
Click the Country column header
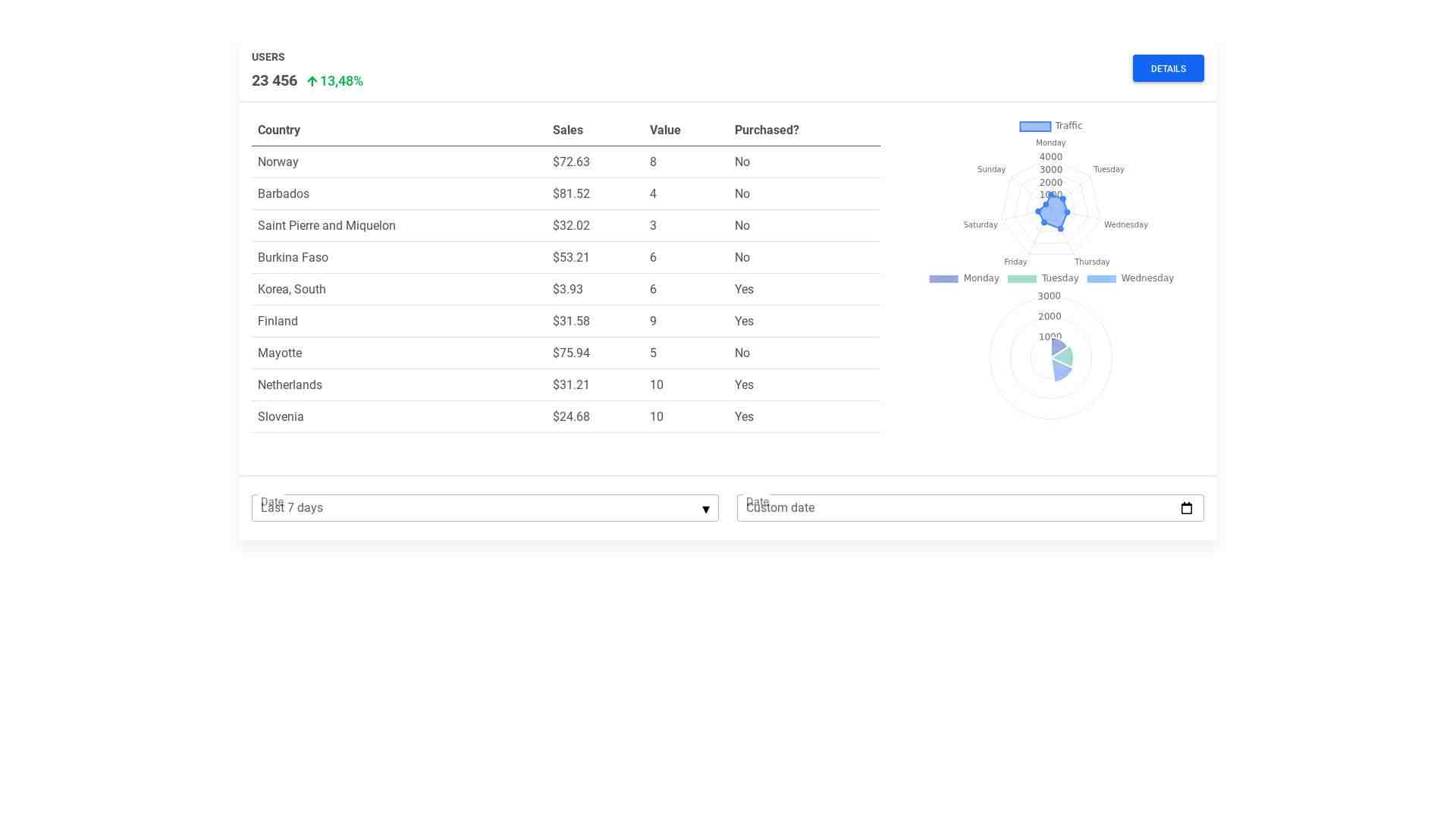(x=278, y=130)
